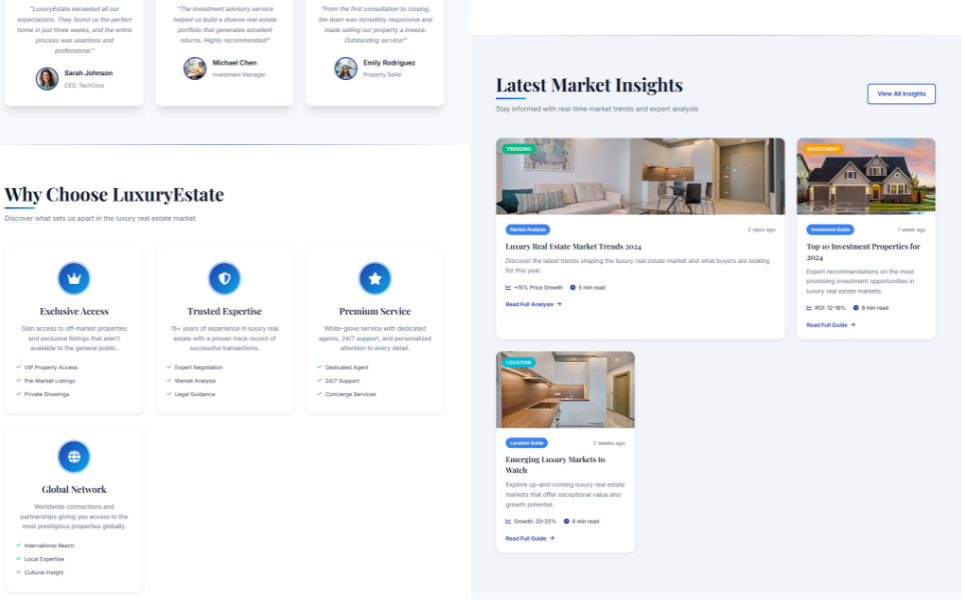The width and height of the screenshot is (965, 600).
Task: Click the globe icon for Global Network
Action: 74,457
